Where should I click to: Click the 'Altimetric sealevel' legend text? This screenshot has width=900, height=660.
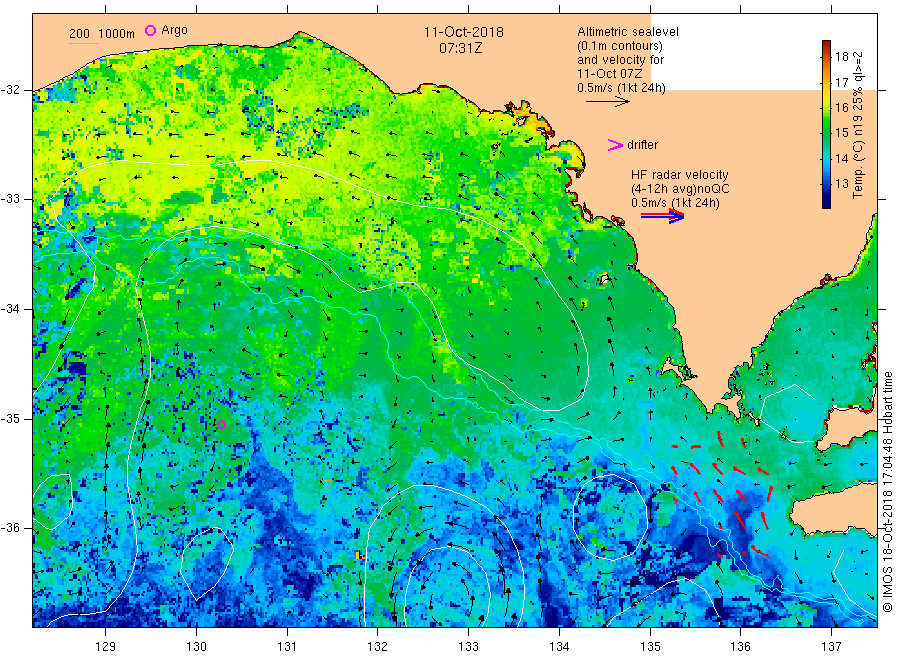pos(627,32)
